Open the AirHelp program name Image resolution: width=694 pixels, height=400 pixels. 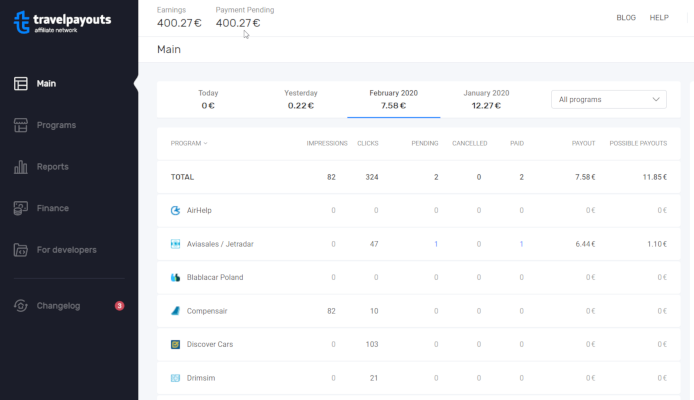[199, 211]
